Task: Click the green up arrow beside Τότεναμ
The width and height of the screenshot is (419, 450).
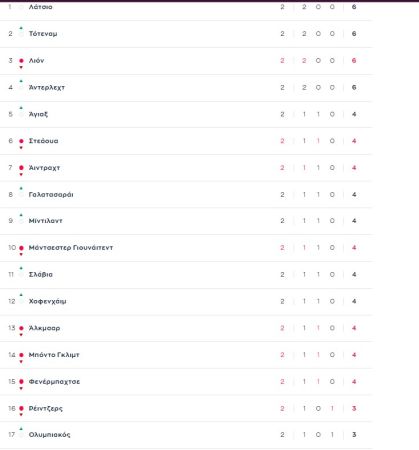Action: pos(21,28)
